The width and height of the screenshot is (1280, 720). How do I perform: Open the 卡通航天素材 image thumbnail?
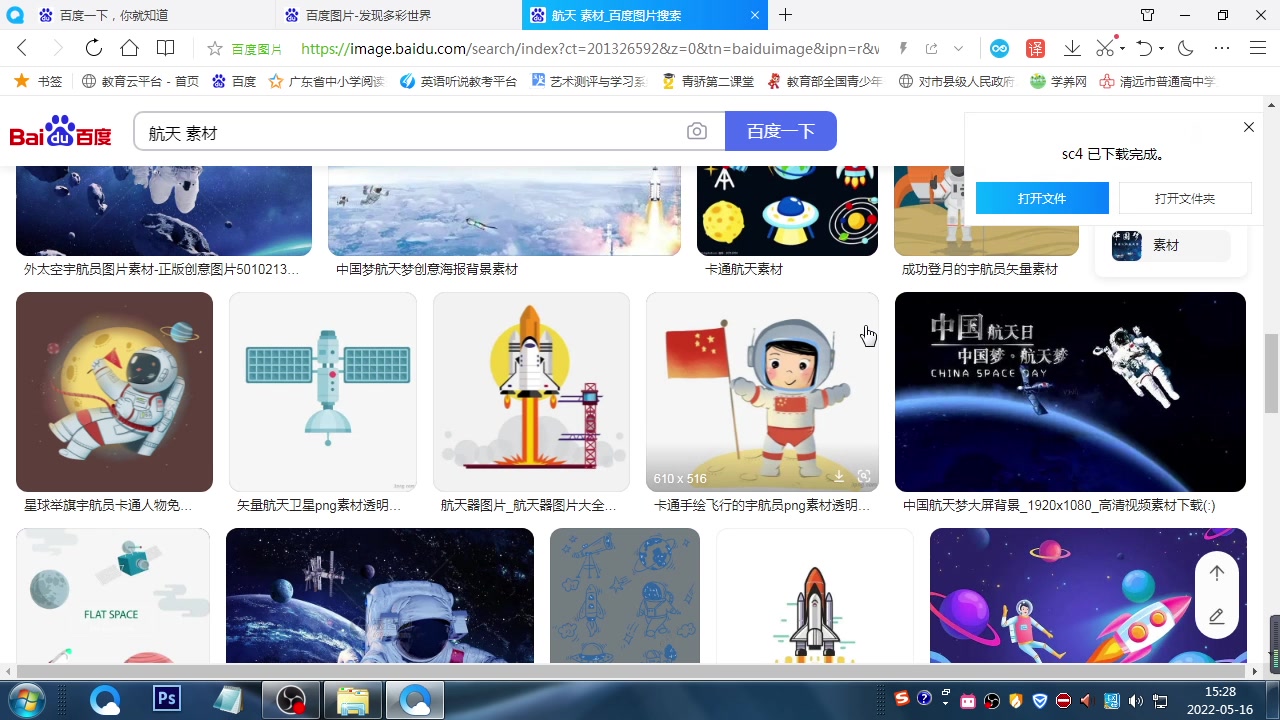pyautogui.click(x=787, y=210)
